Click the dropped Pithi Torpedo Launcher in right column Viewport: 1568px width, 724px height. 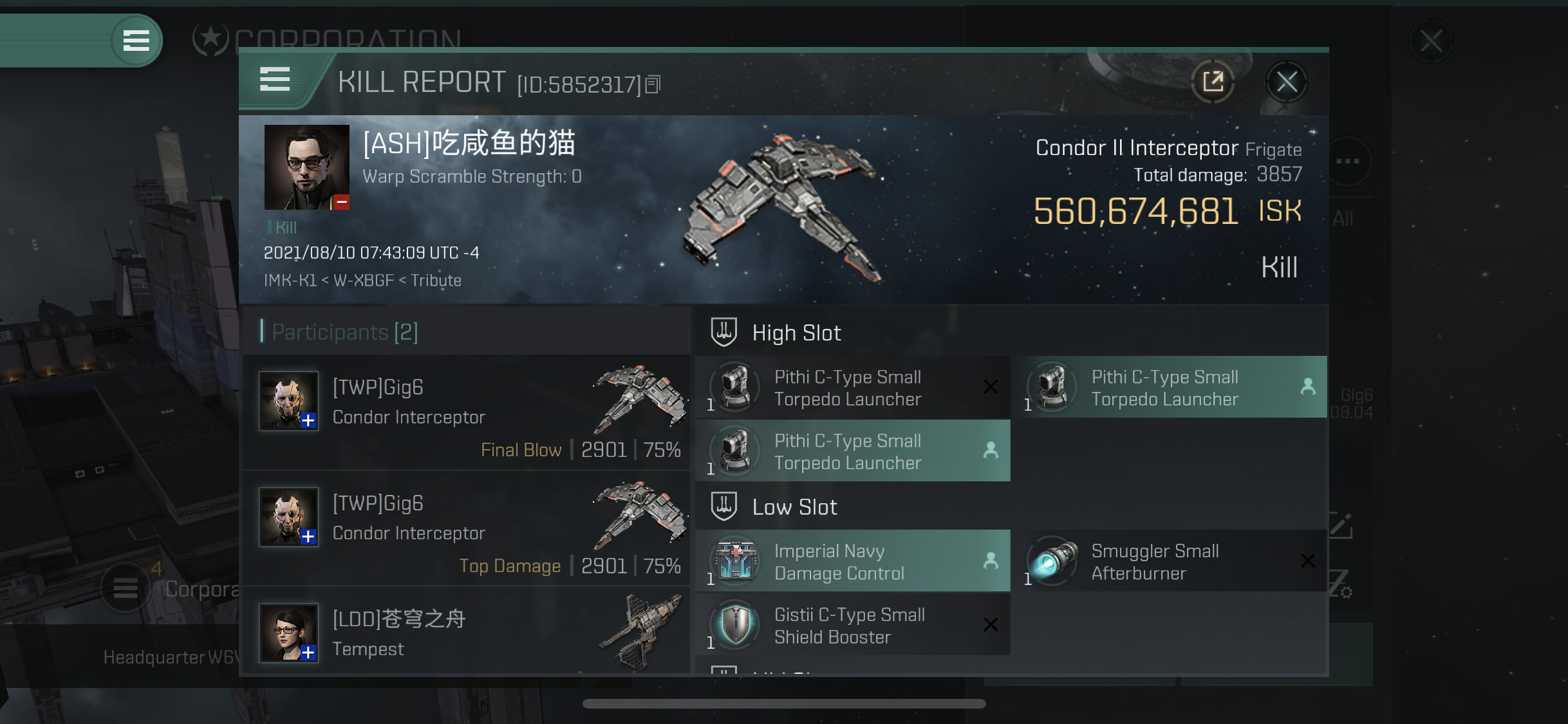[1170, 387]
